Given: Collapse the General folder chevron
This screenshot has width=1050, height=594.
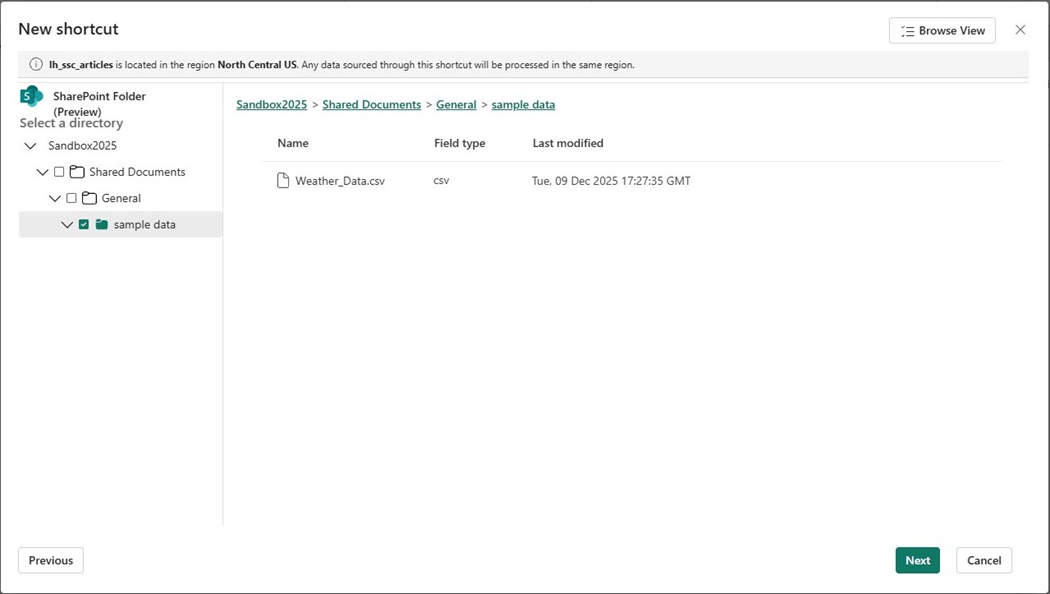Looking at the screenshot, I should tap(55, 198).
